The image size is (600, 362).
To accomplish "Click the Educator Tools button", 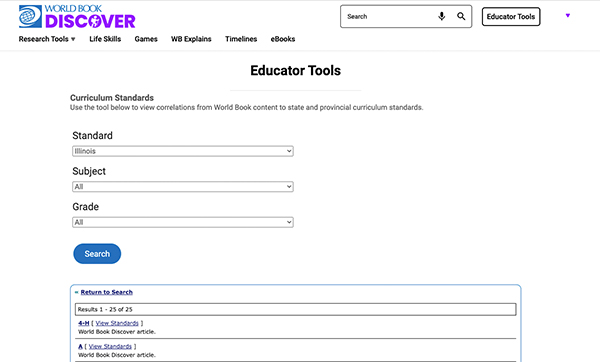I will (511, 16).
